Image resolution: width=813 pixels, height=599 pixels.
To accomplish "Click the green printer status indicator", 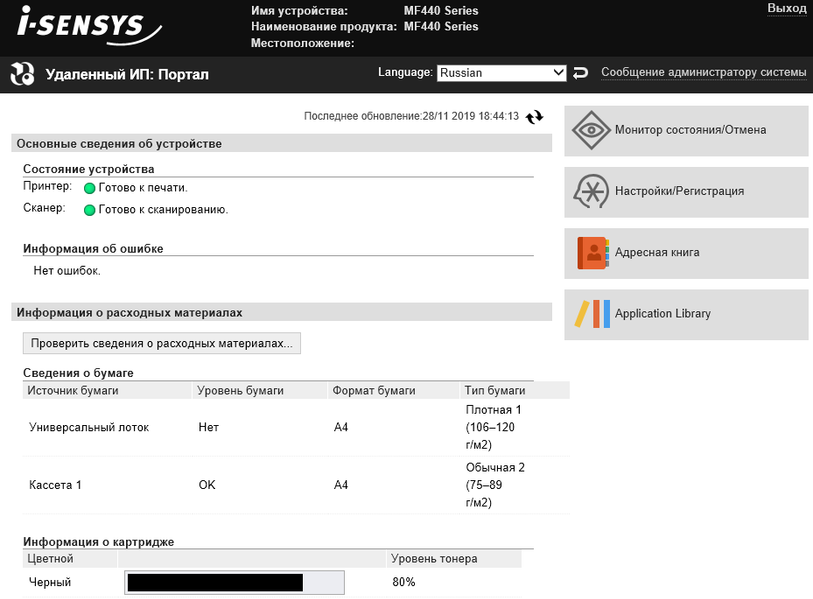I will [x=89, y=188].
